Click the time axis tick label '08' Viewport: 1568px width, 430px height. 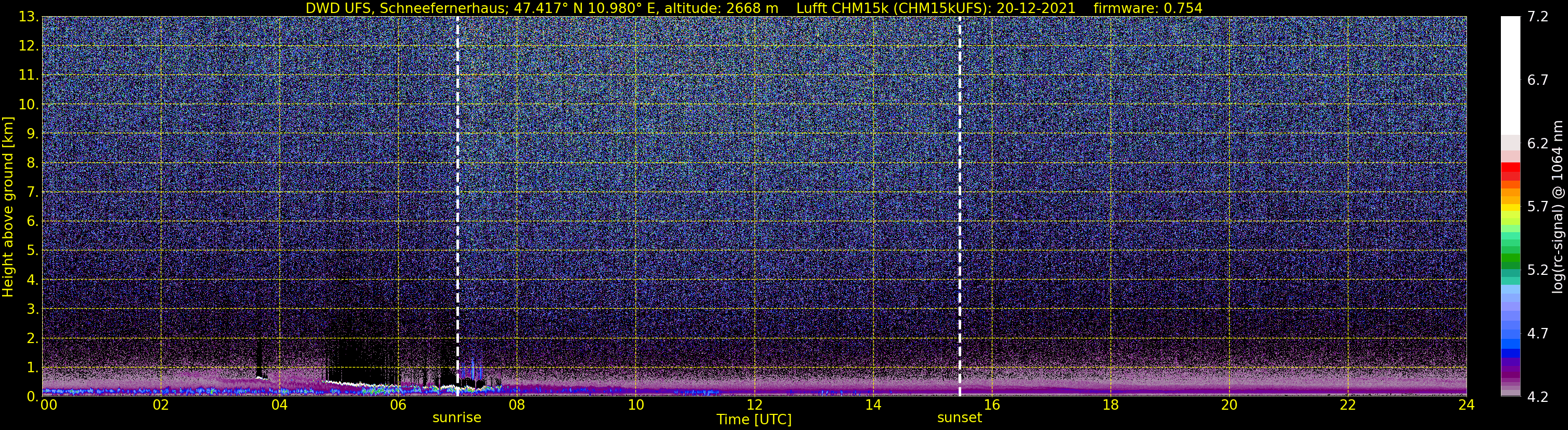click(x=517, y=405)
